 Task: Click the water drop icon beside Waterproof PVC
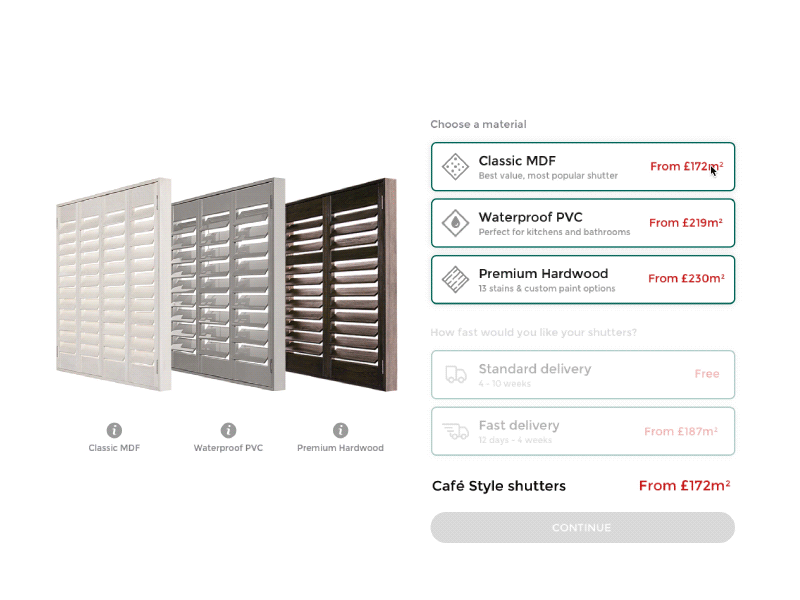(455, 222)
